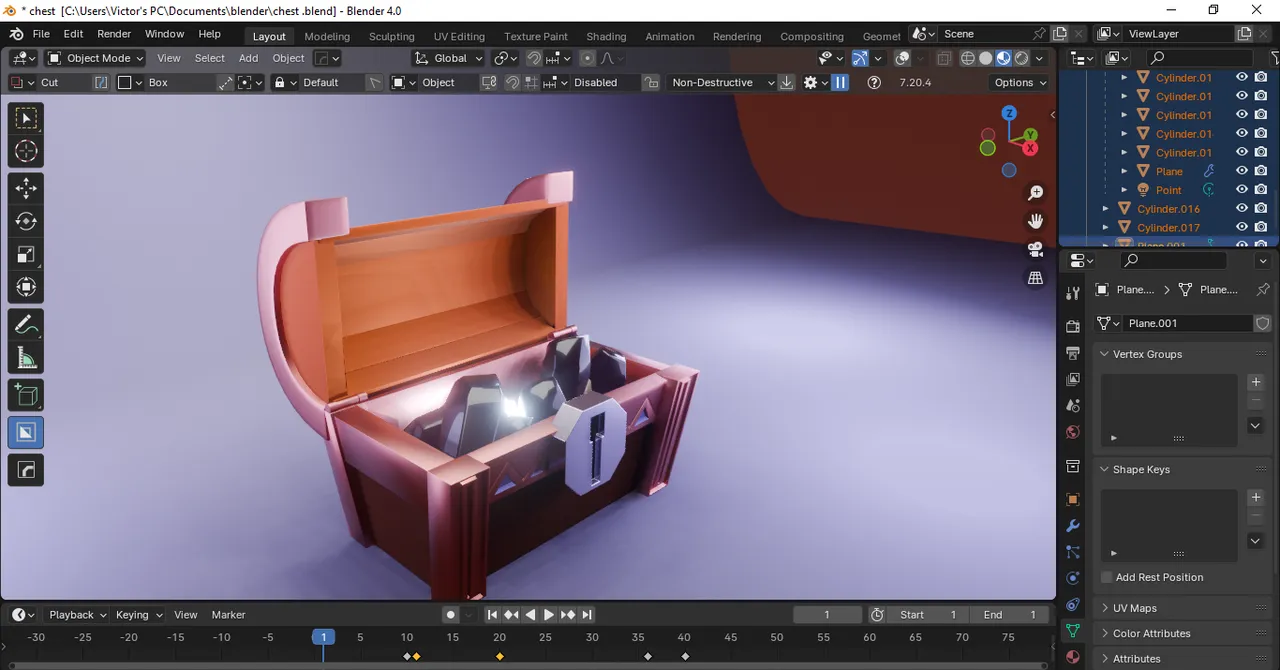1280x670 pixels.
Task: Hide Cylinder.017 with its eye icon
Action: (x=1242, y=228)
